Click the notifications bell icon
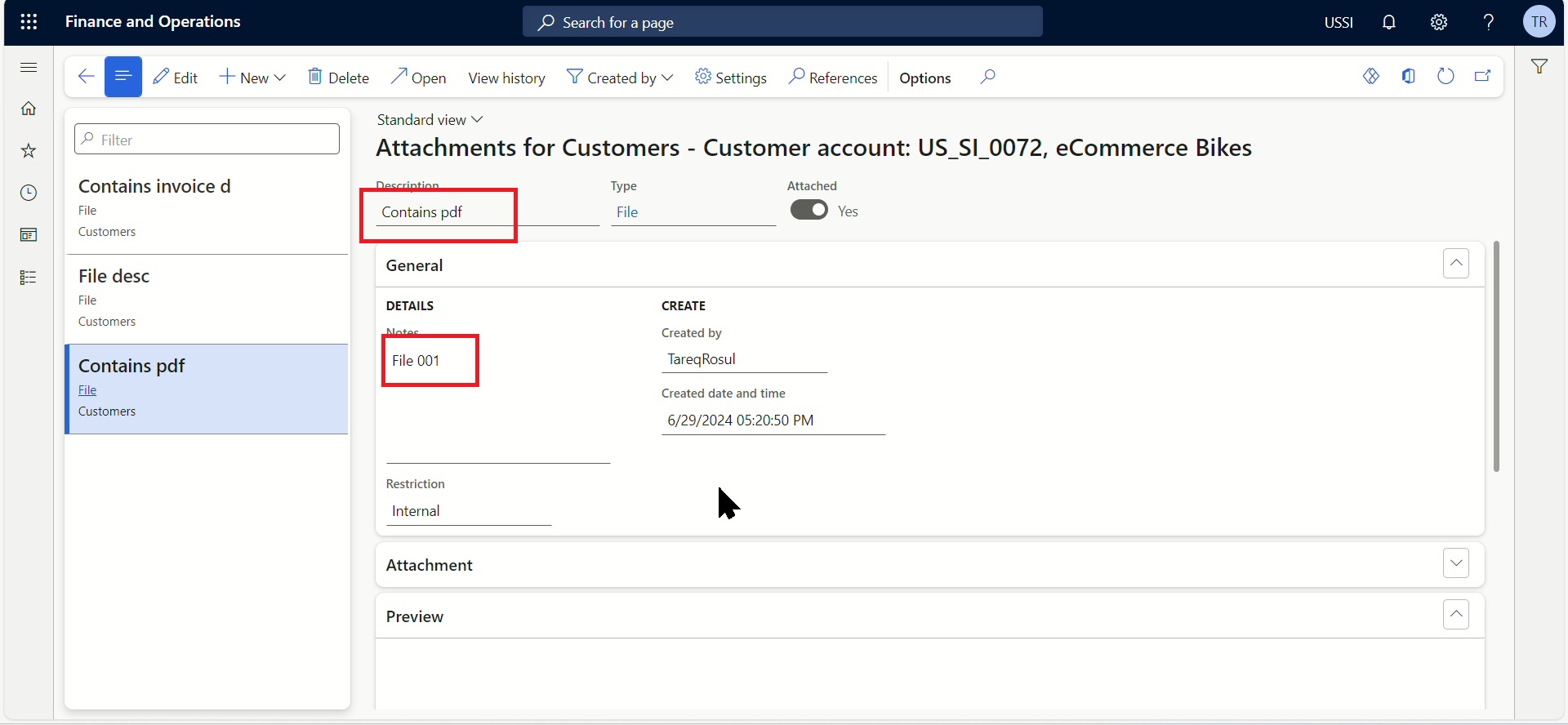The height and width of the screenshot is (725, 1568). point(1389,22)
